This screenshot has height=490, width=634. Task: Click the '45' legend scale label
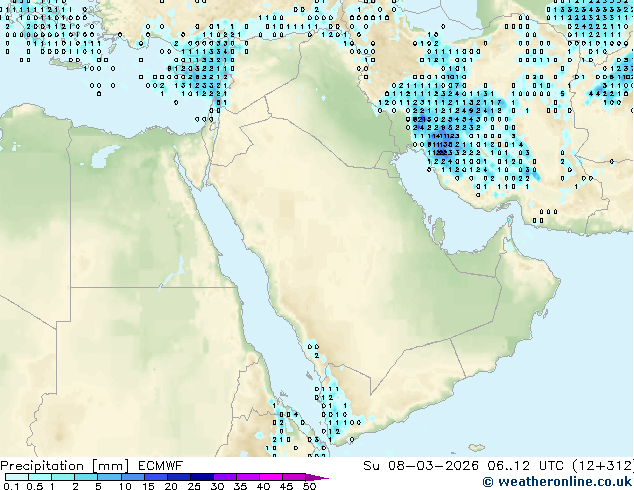tap(286, 486)
